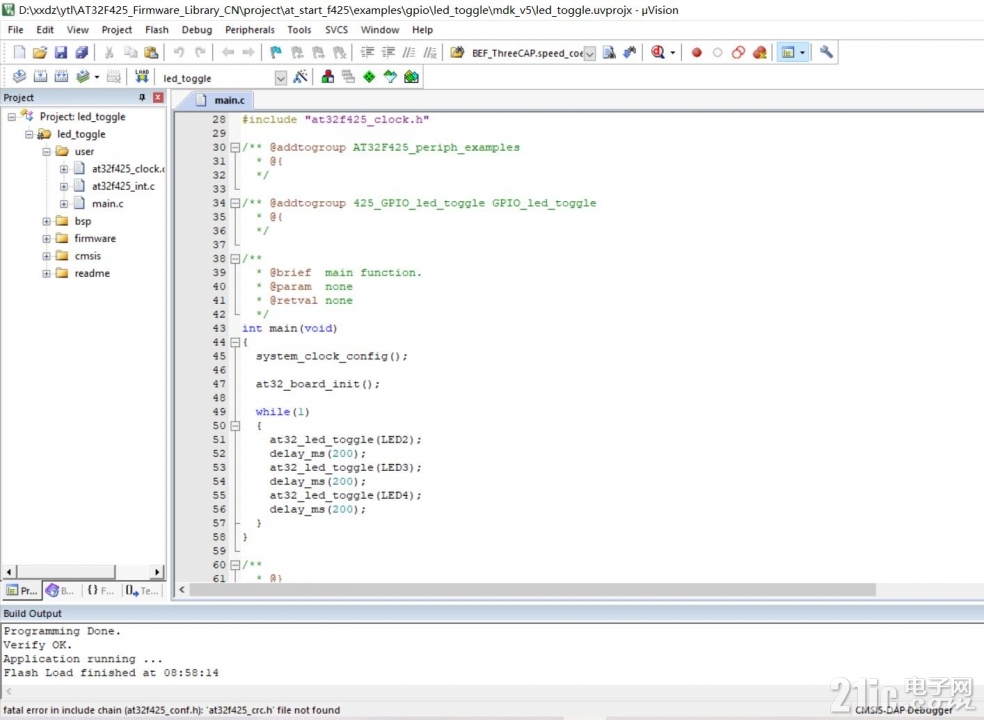Save current file with floppy disk icon
Screen dimensions: 984x720
pos(61,53)
